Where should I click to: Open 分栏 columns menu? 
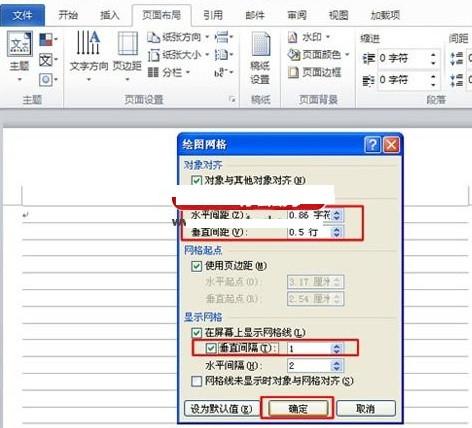pos(169,72)
